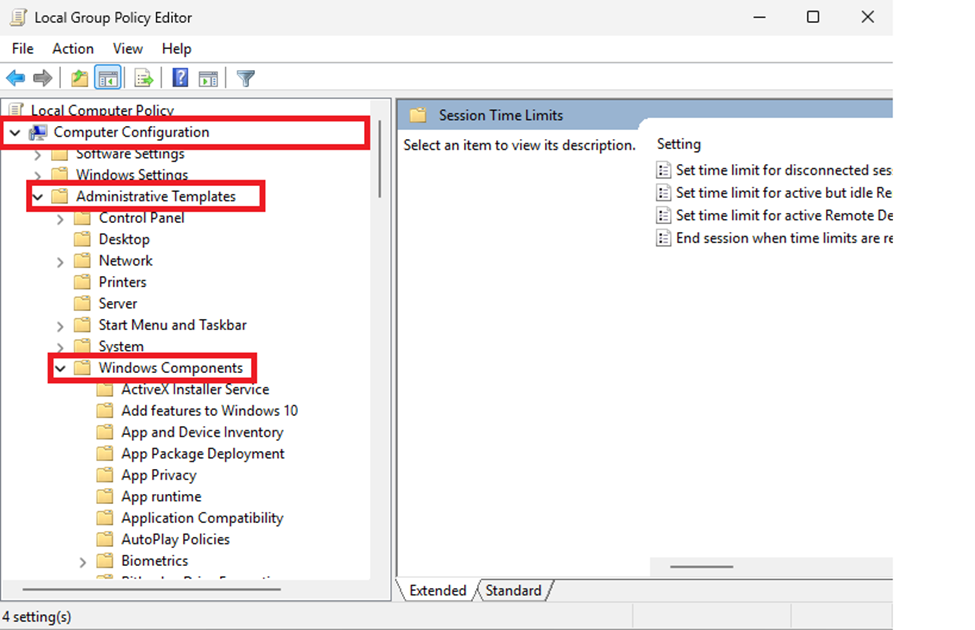The width and height of the screenshot is (975, 630).
Task: Toggle the Show/Hide Action Pane icon
Action: click(x=209, y=77)
